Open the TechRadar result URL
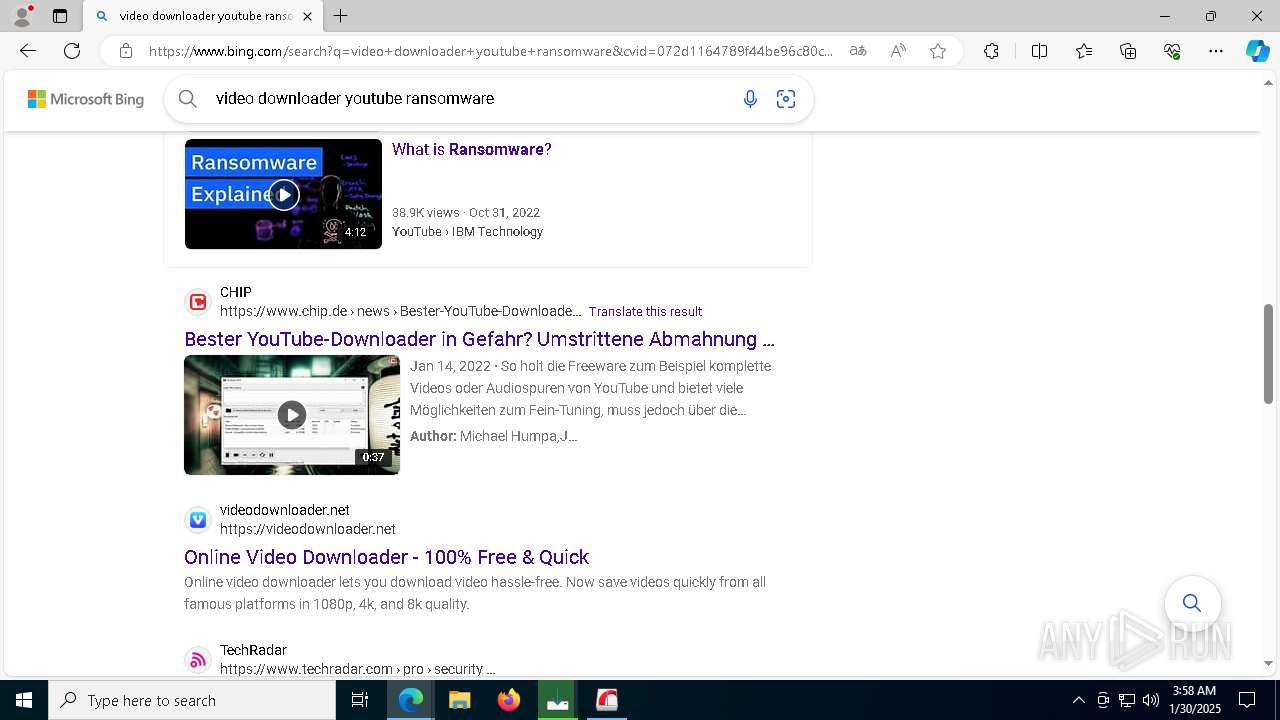 [x=357, y=669]
